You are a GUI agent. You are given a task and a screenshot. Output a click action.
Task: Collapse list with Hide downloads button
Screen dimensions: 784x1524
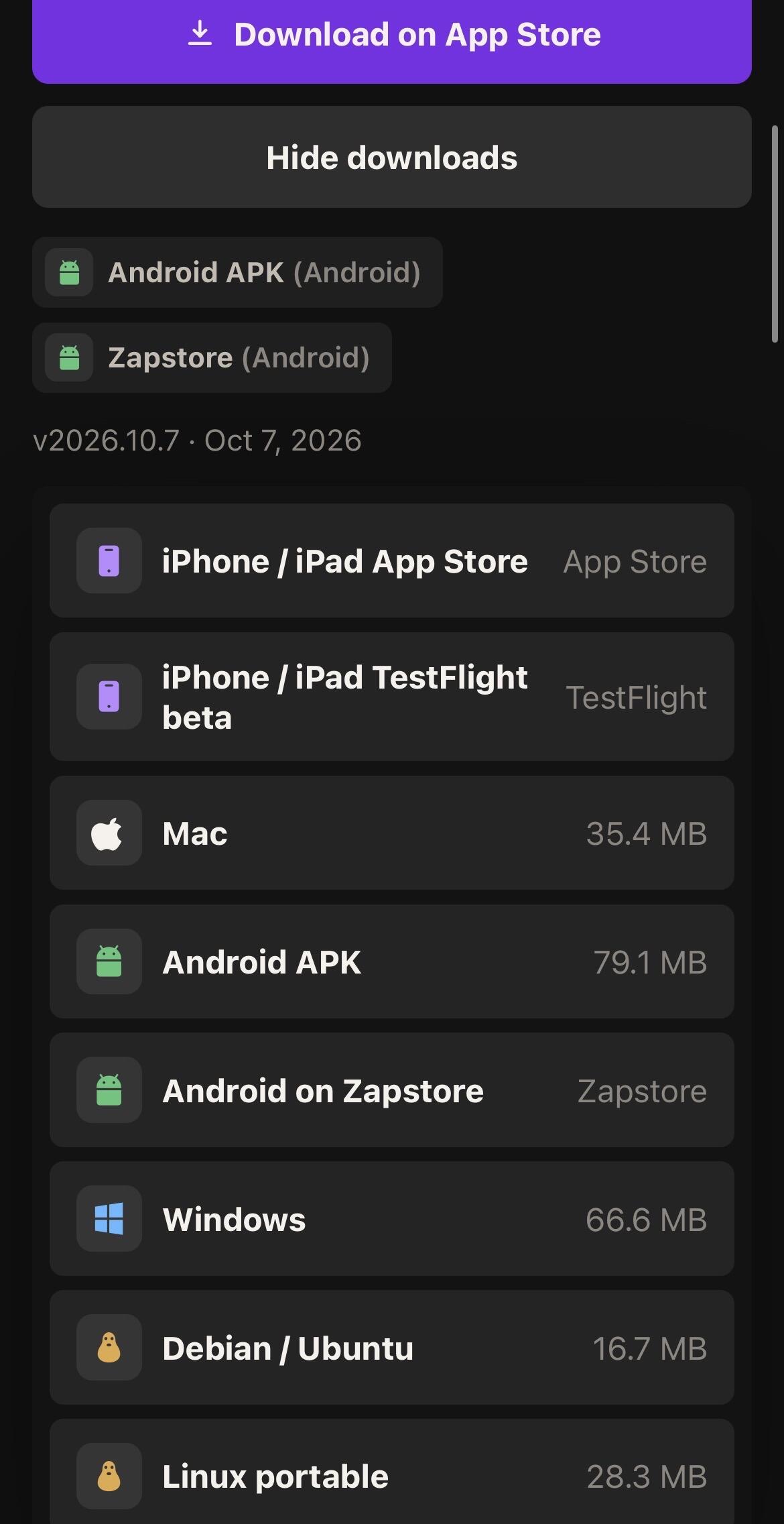click(392, 157)
